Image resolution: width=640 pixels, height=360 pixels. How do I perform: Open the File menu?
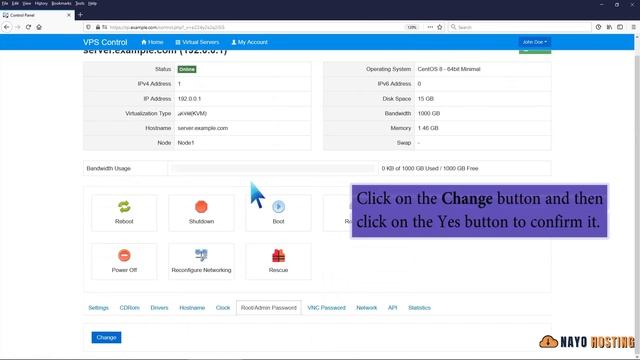(5, 3)
